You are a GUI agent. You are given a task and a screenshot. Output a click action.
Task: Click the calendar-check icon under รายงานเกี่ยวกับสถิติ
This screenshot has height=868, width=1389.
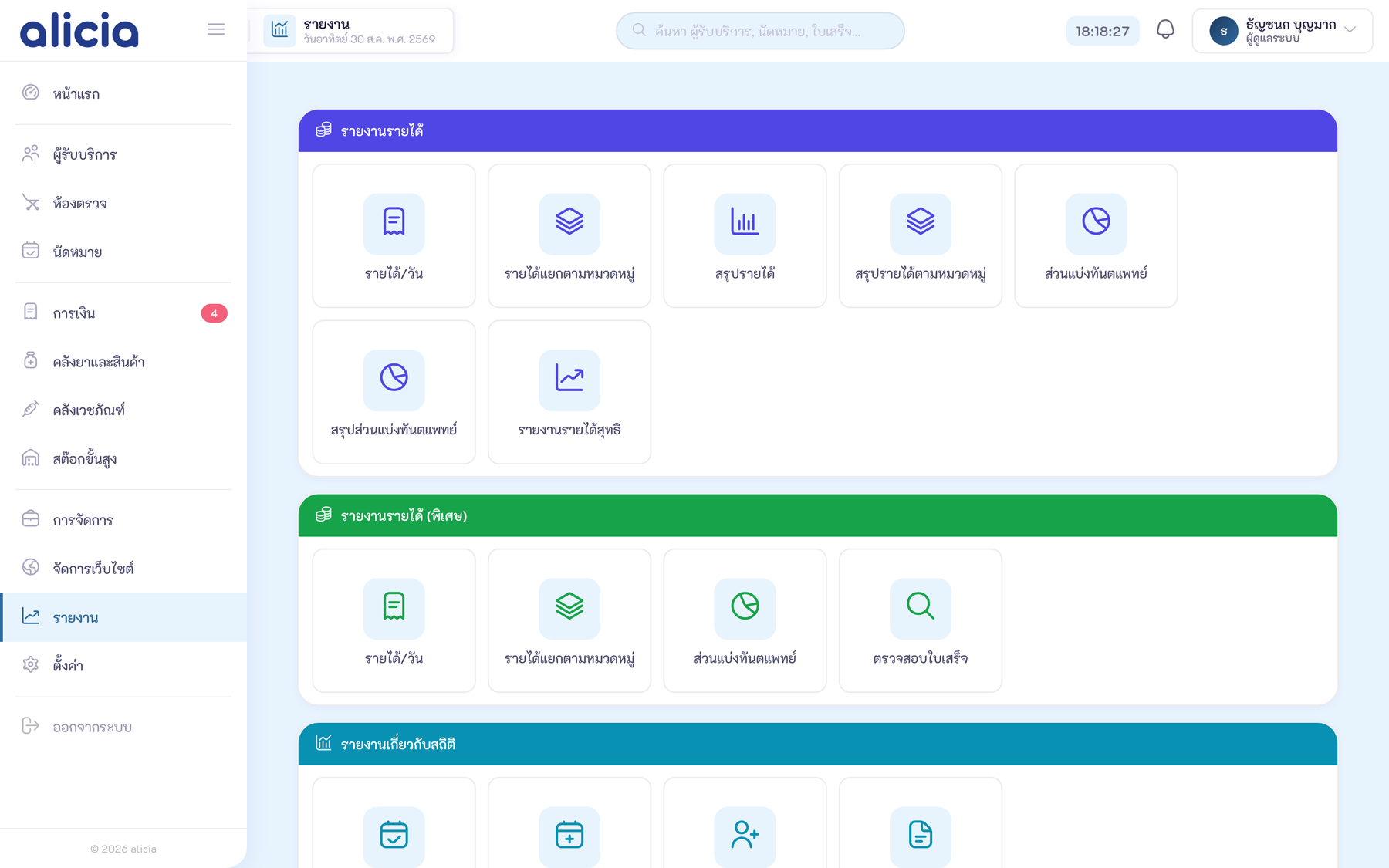pyautogui.click(x=394, y=835)
